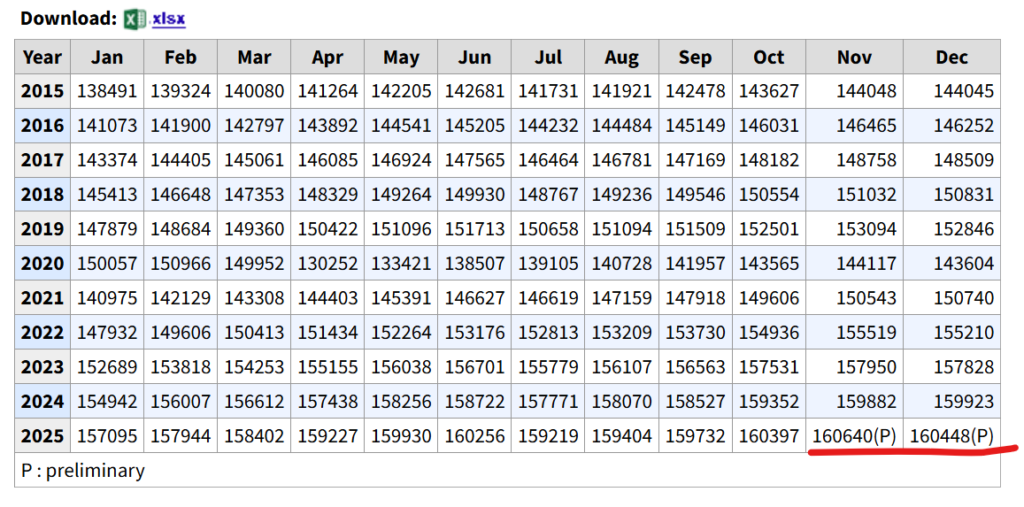Select the Jul column header

tap(548, 57)
